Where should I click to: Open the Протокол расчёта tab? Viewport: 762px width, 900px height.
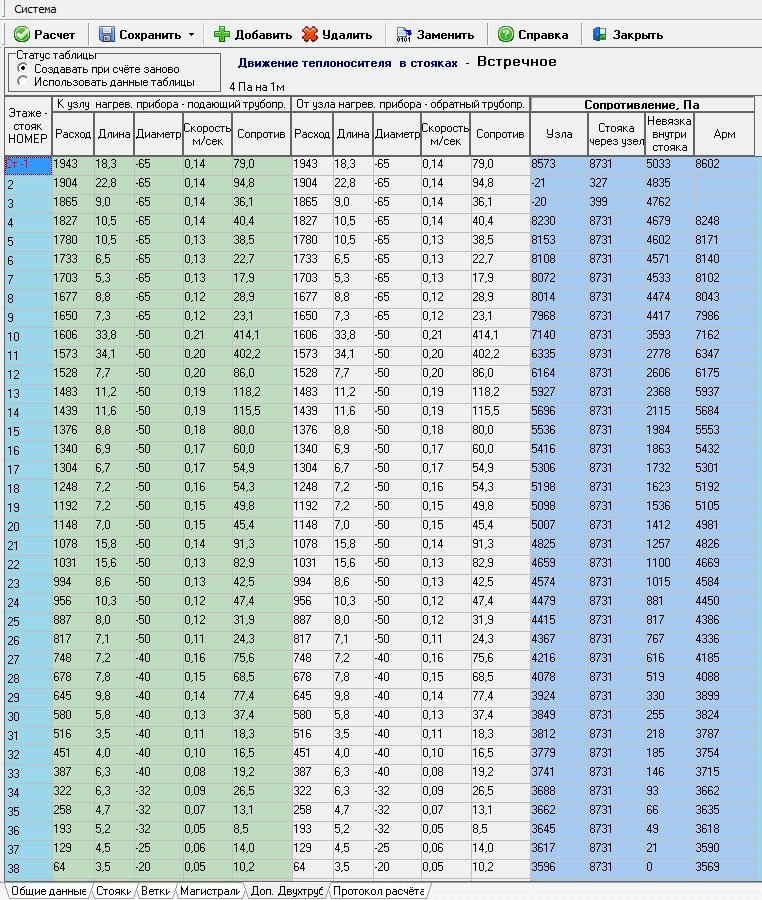(379, 890)
